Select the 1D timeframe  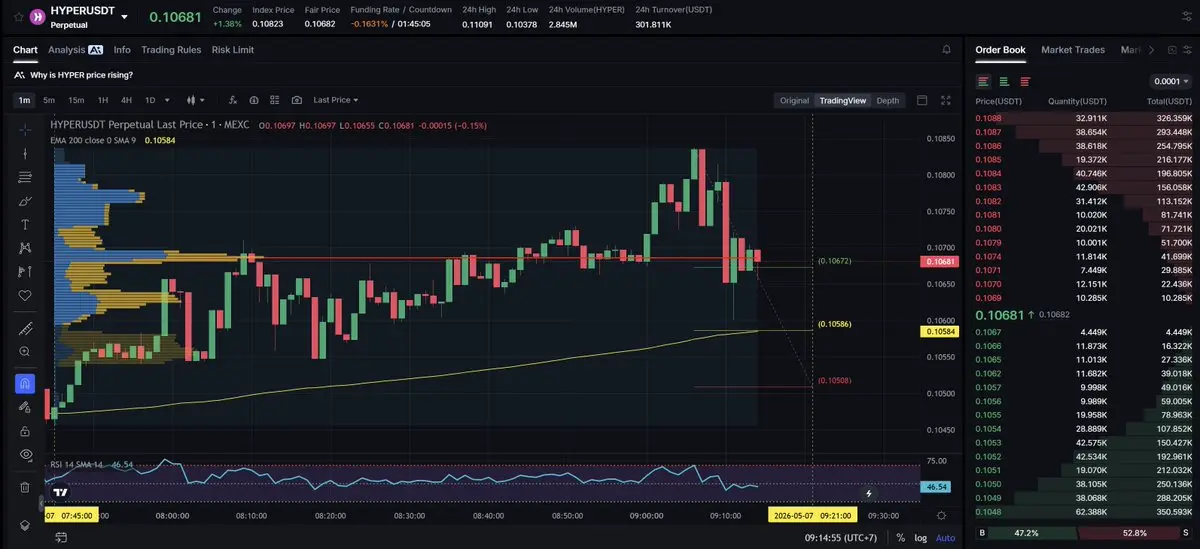150,100
